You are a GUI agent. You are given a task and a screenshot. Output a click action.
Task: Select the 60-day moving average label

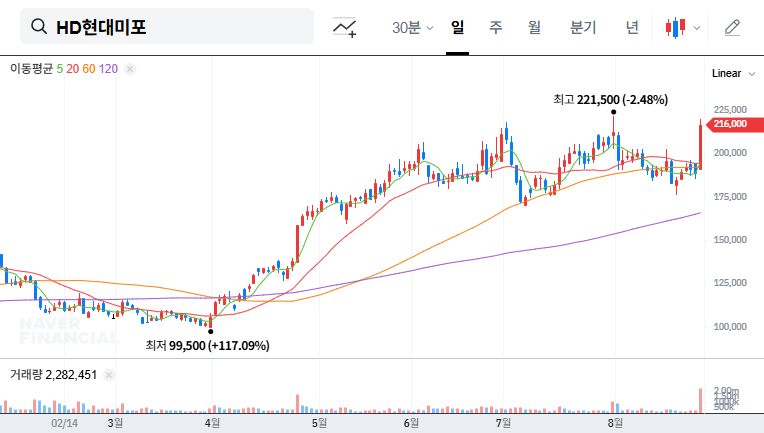pos(89,69)
